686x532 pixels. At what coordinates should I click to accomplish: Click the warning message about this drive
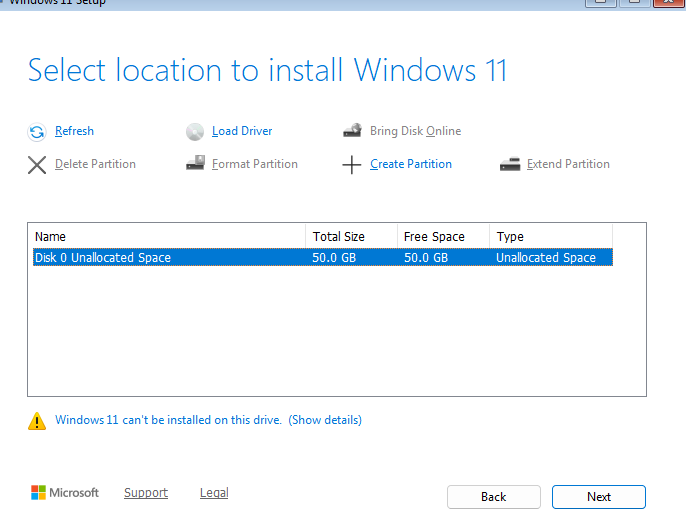pos(168,420)
